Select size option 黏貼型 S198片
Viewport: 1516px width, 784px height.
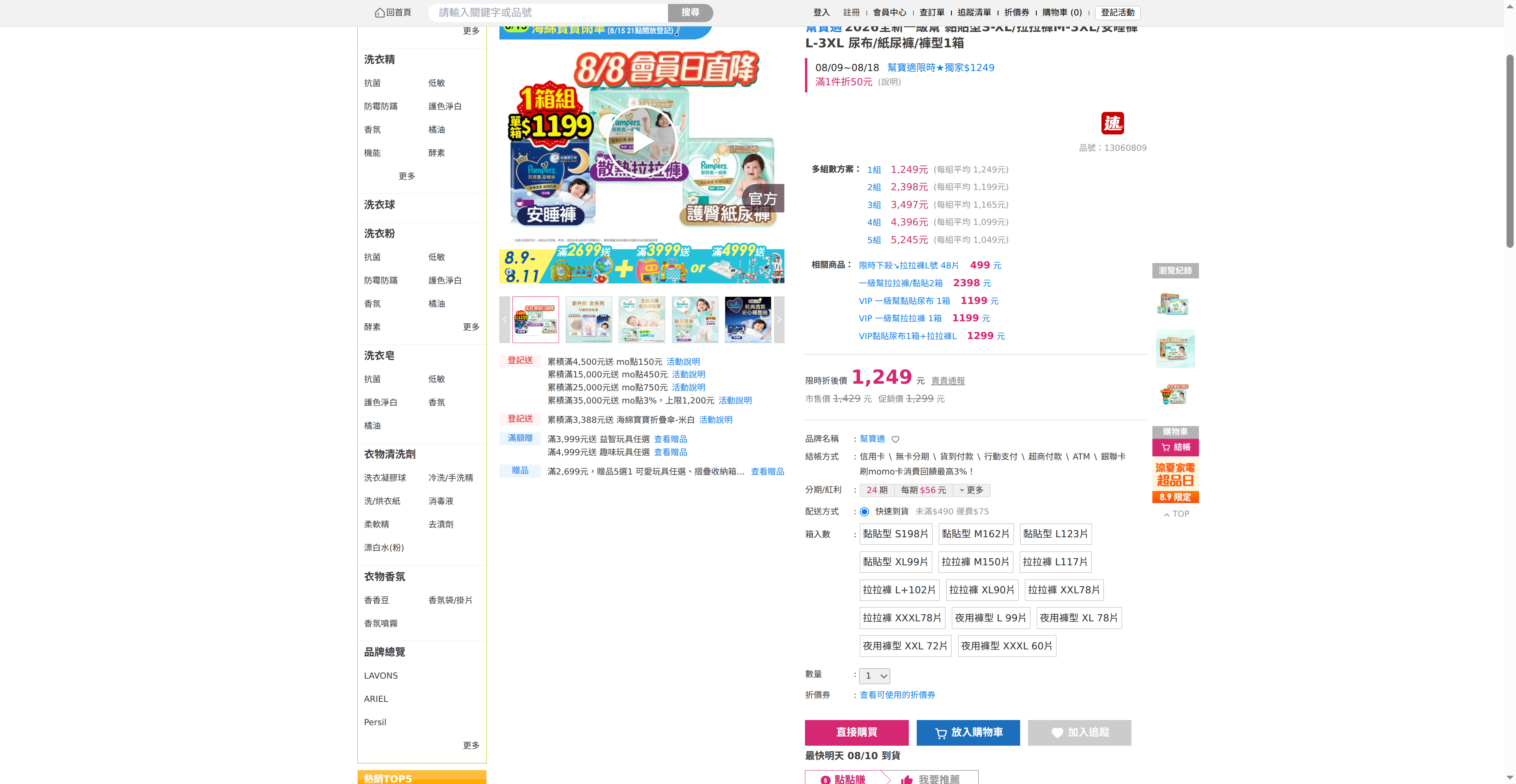pos(896,534)
